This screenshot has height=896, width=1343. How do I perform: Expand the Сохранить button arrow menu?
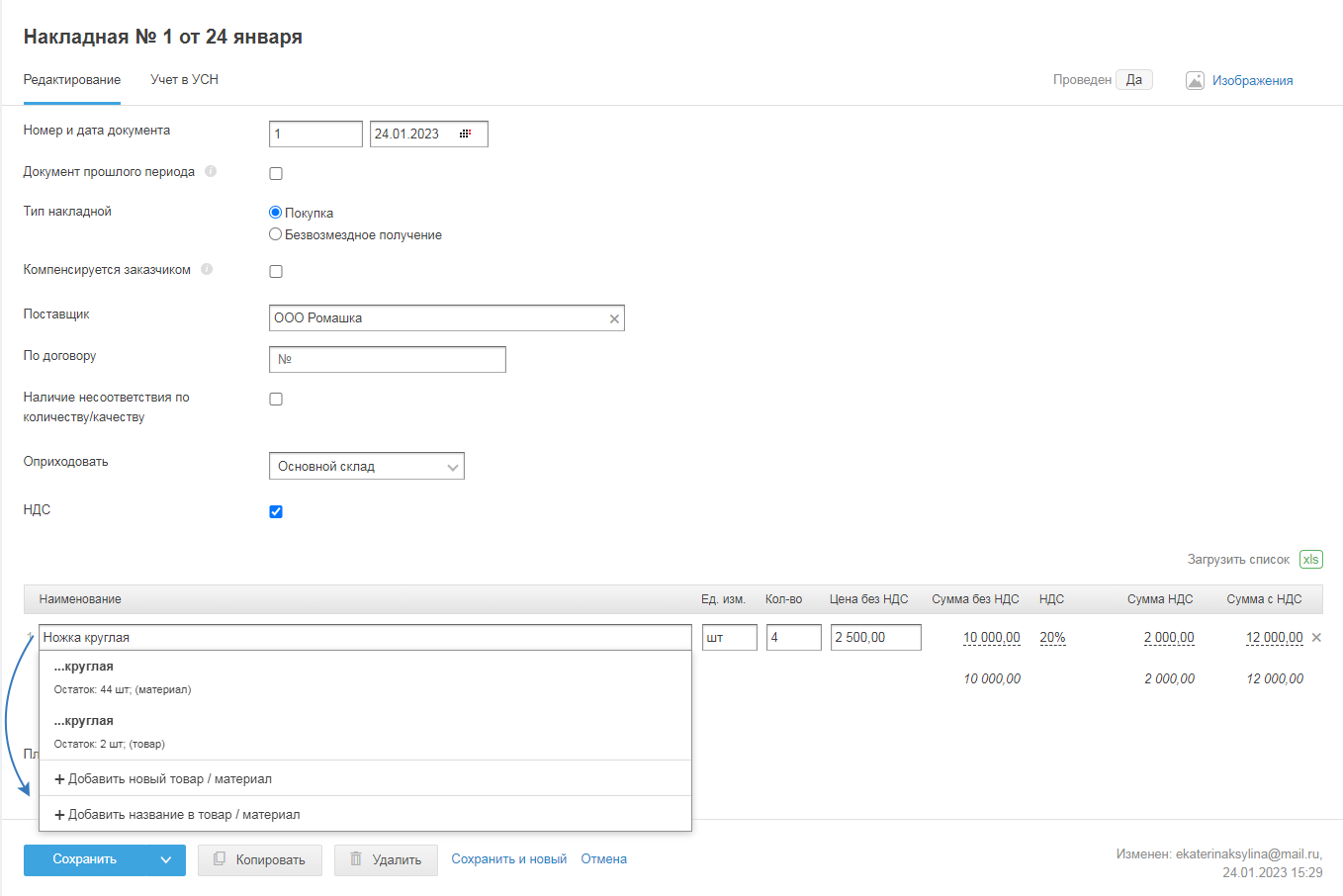[165, 859]
